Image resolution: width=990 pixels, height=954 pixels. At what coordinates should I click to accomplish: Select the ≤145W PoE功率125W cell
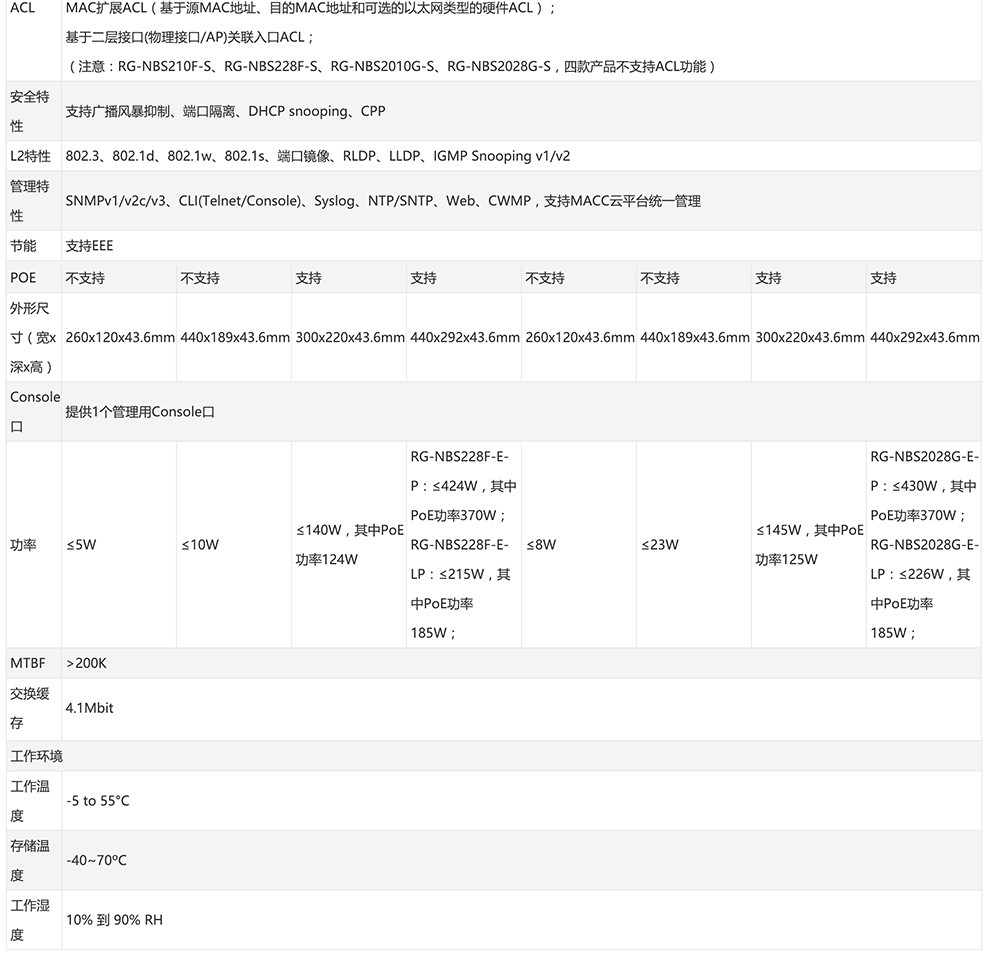pos(809,544)
